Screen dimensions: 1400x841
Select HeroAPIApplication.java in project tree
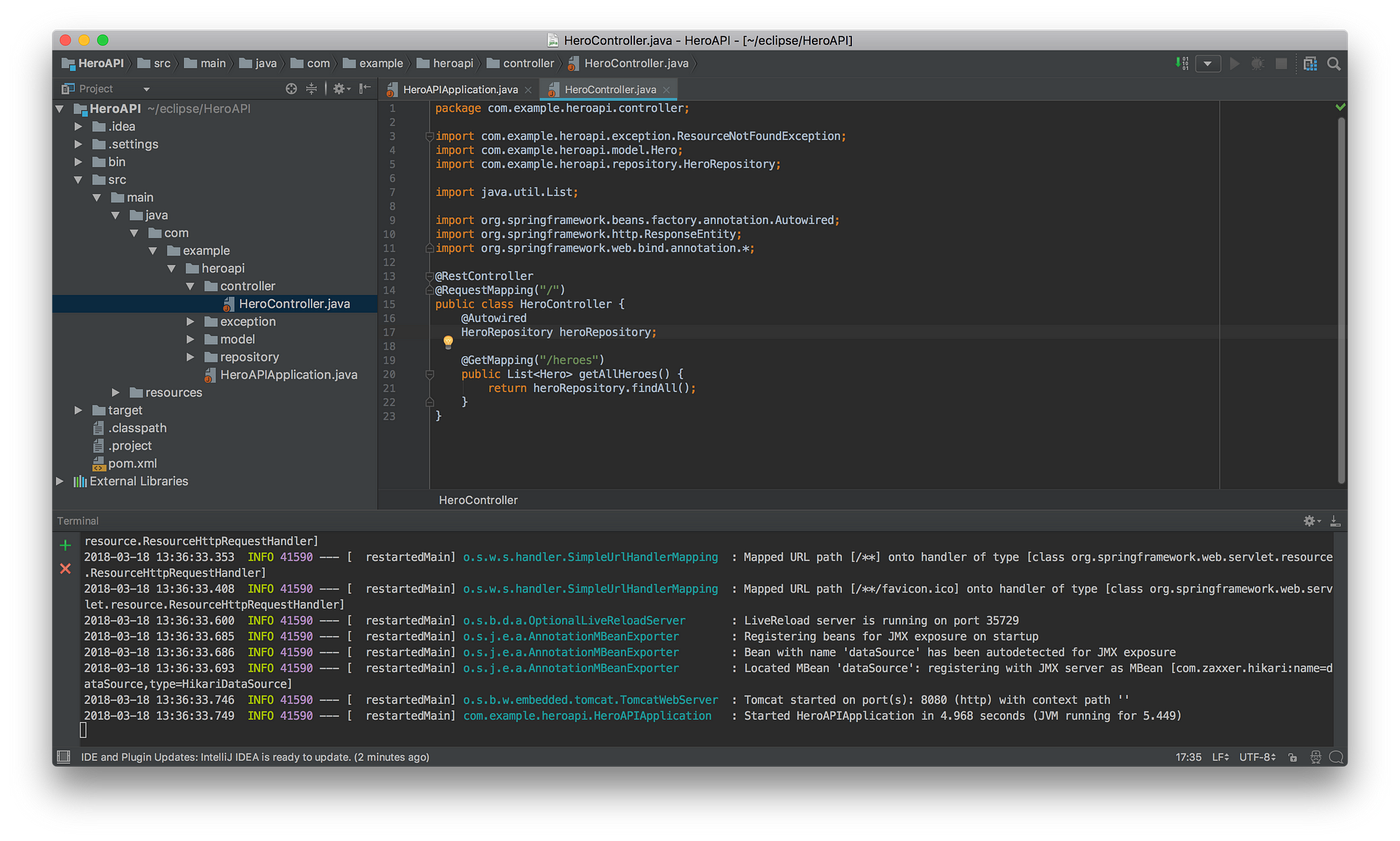[288, 375]
